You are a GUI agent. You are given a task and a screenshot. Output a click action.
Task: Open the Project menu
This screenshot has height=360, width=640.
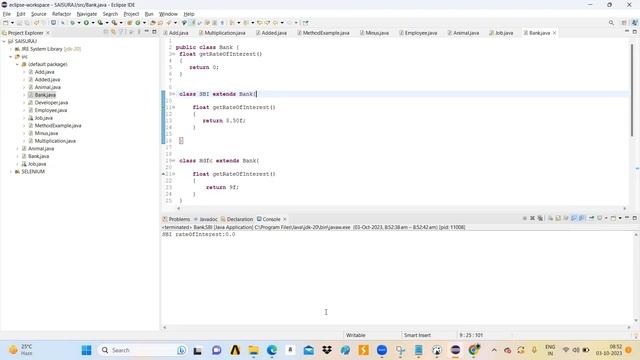point(131,14)
